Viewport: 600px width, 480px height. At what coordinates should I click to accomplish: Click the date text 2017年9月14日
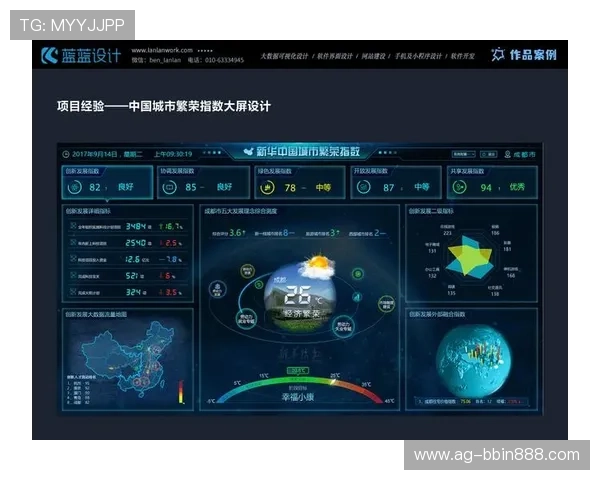(x=95, y=154)
